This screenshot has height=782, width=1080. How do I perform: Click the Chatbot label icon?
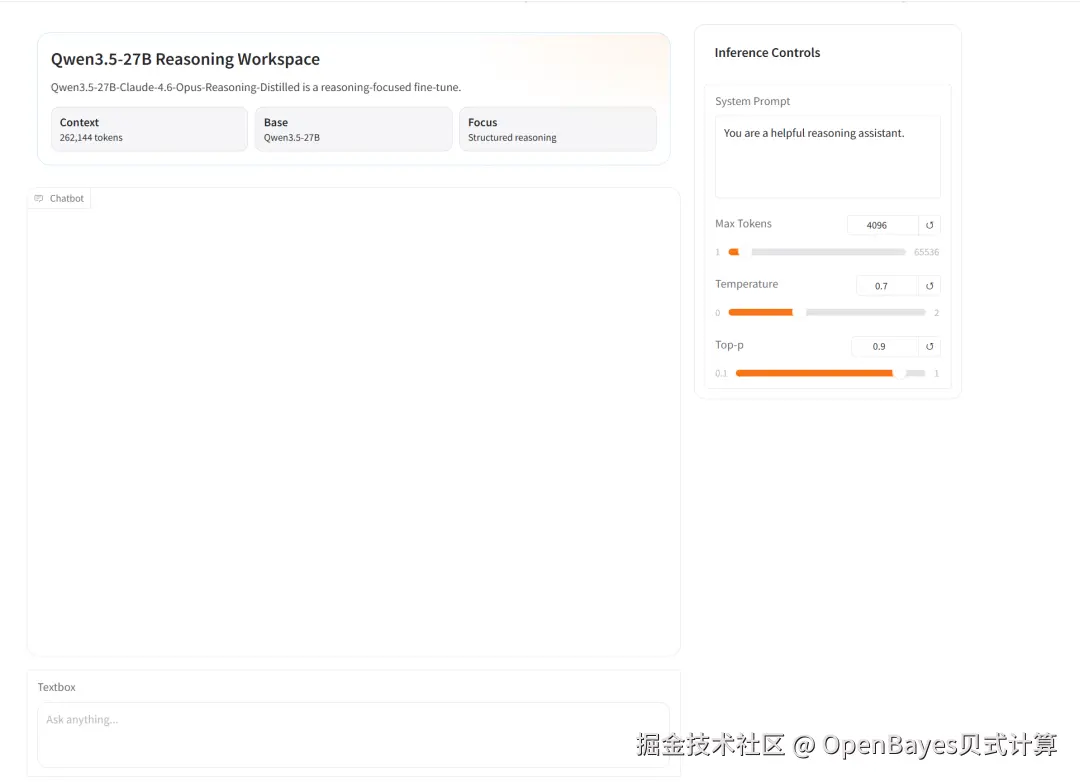39,198
